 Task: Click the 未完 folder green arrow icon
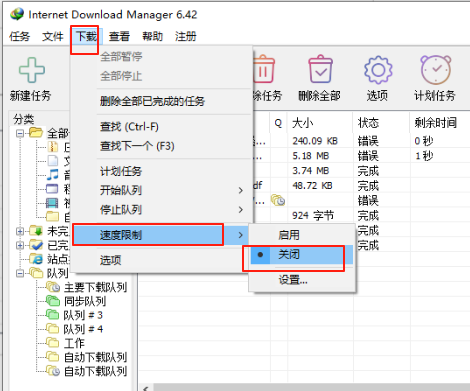click(36, 230)
